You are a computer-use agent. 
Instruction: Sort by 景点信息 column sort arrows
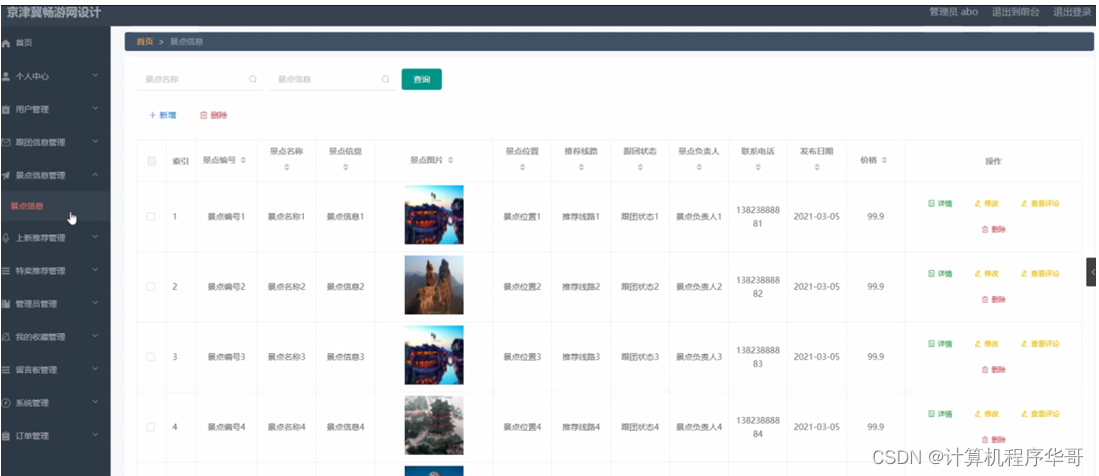(x=346, y=168)
